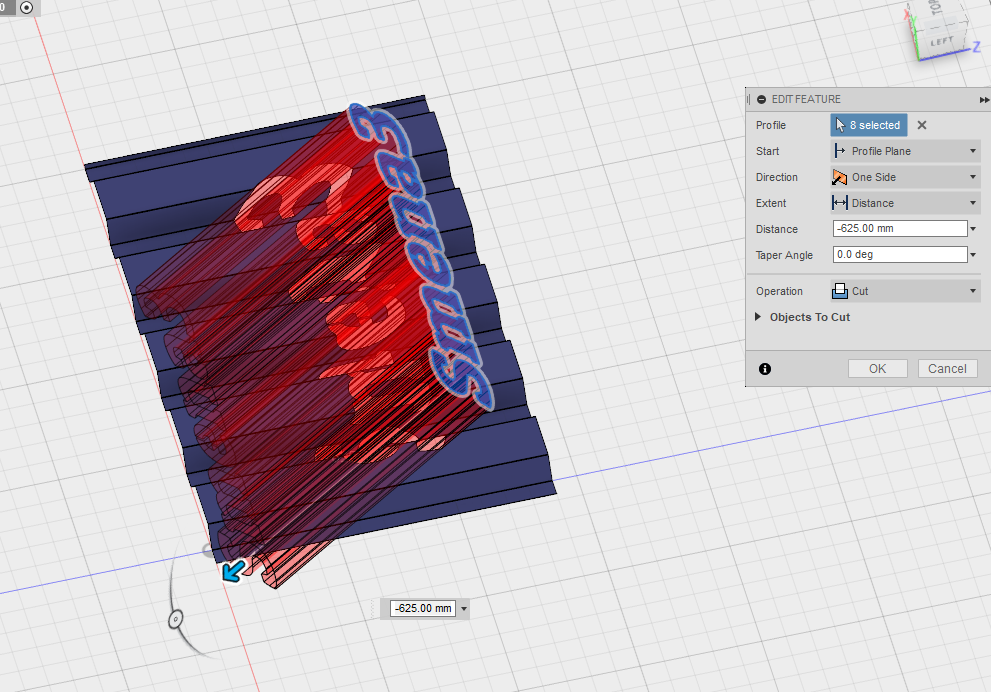Click the Taper Angle input field
The image size is (991, 692).
(x=898, y=255)
